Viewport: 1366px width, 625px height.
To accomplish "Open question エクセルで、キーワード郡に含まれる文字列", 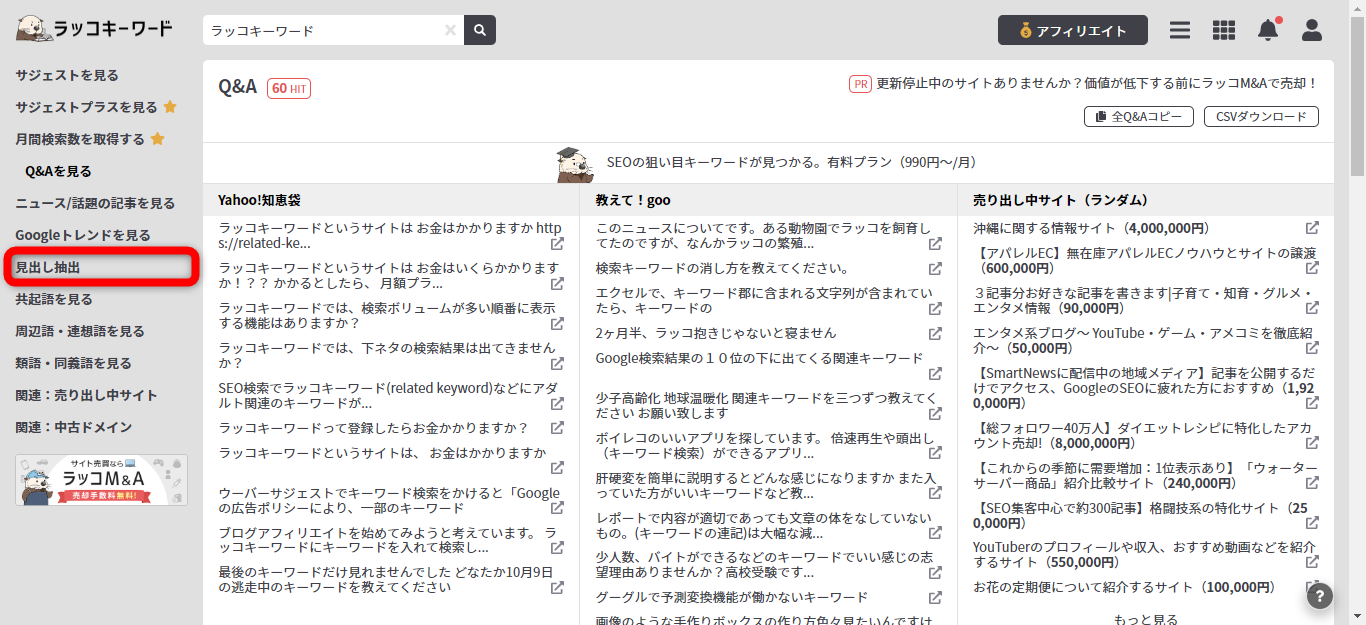I will tap(763, 301).
